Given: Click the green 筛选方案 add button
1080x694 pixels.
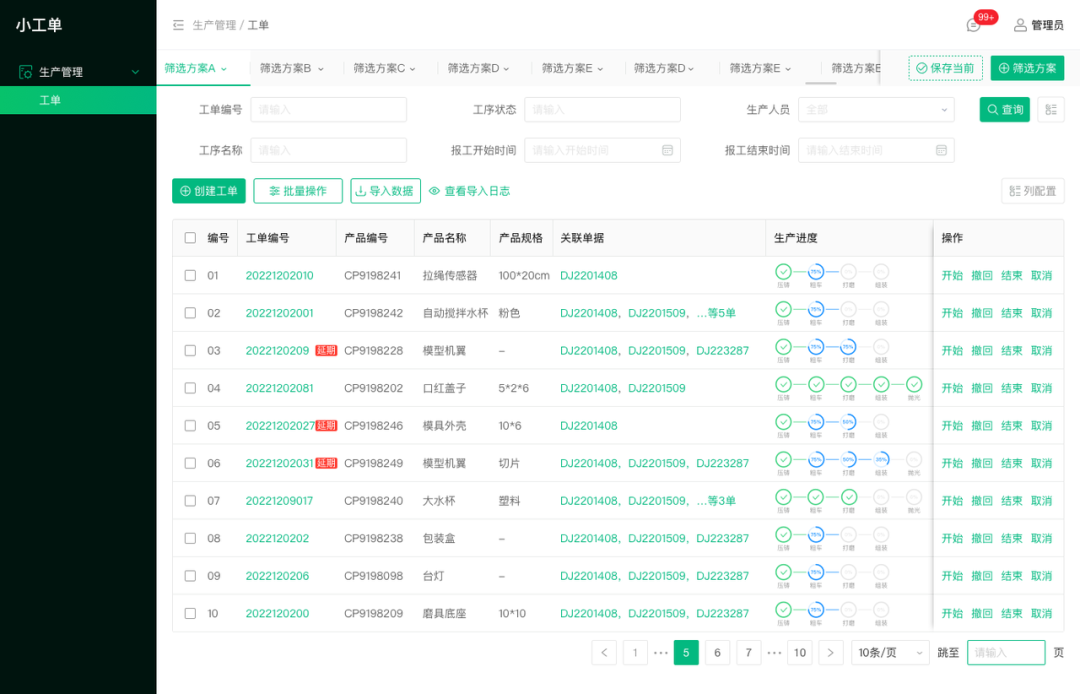Looking at the screenshot, I should coord(1027,68).
